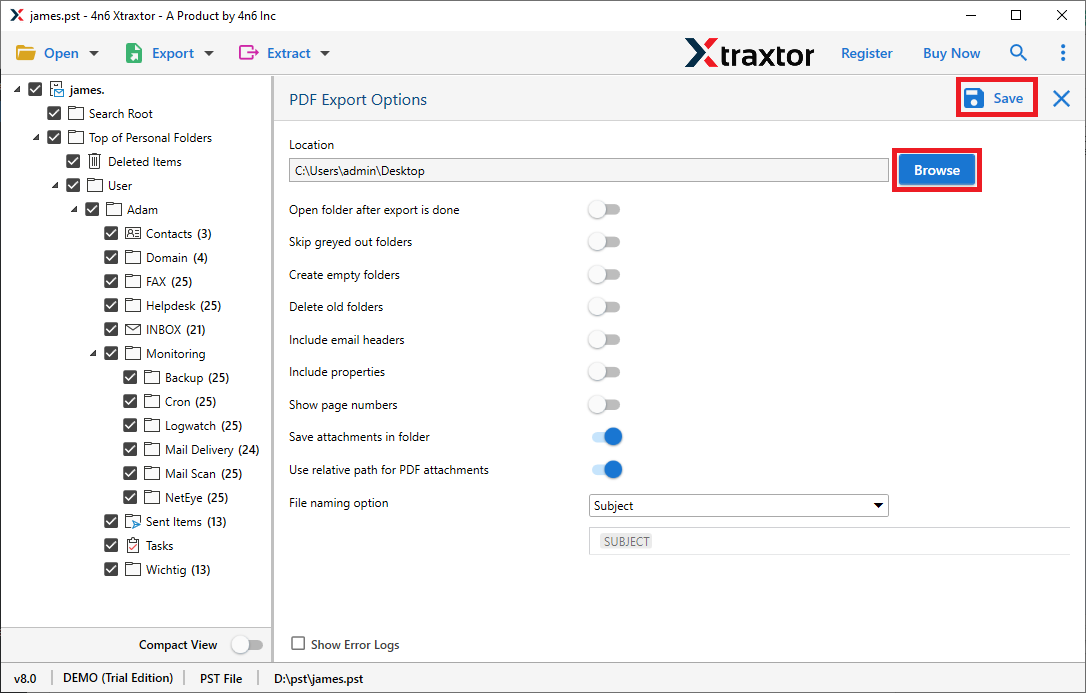Click the Deleted Items trash icon
Screen dimensions: 1086x693
pos(95,162)
